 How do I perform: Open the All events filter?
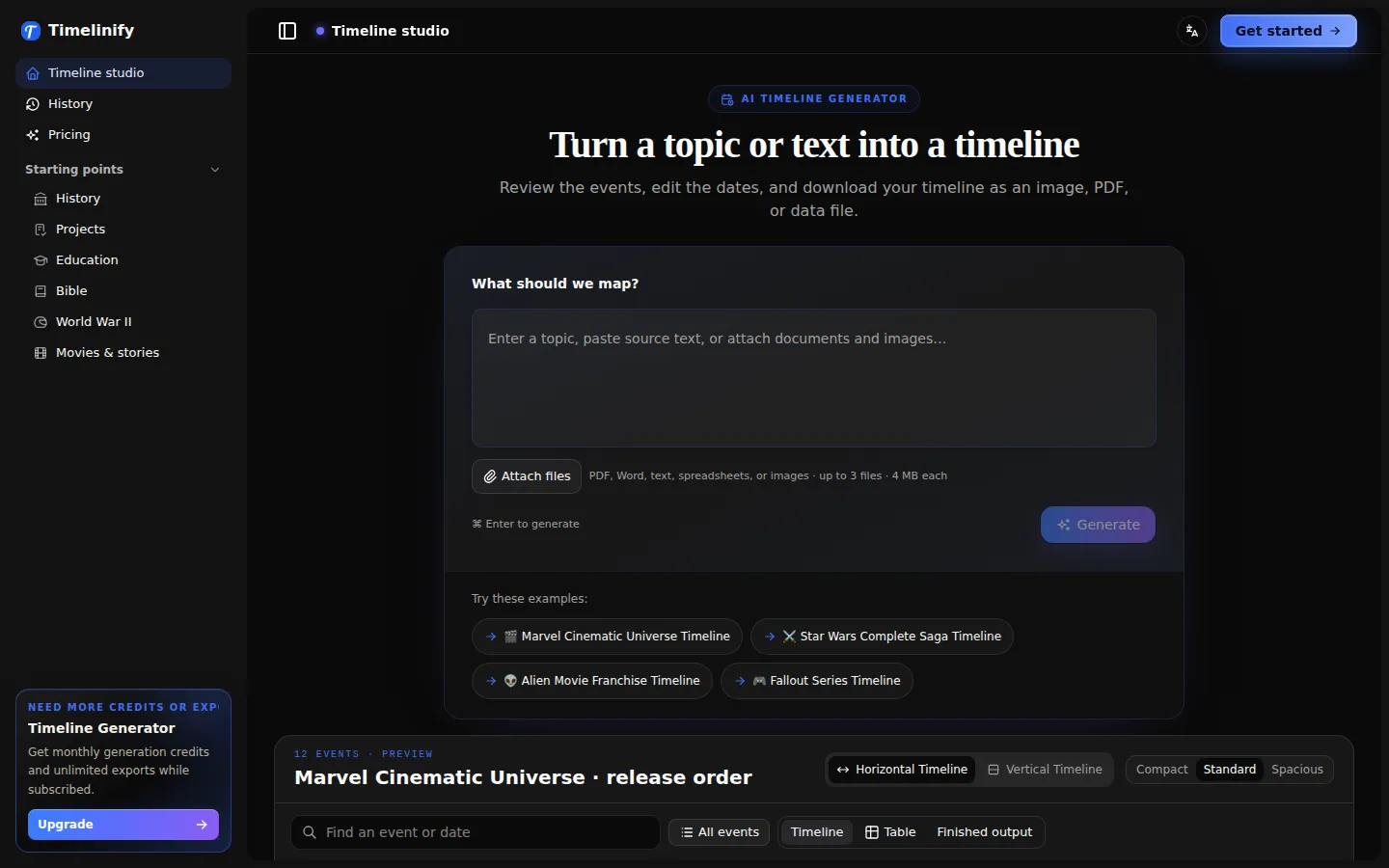coord(720,832)
